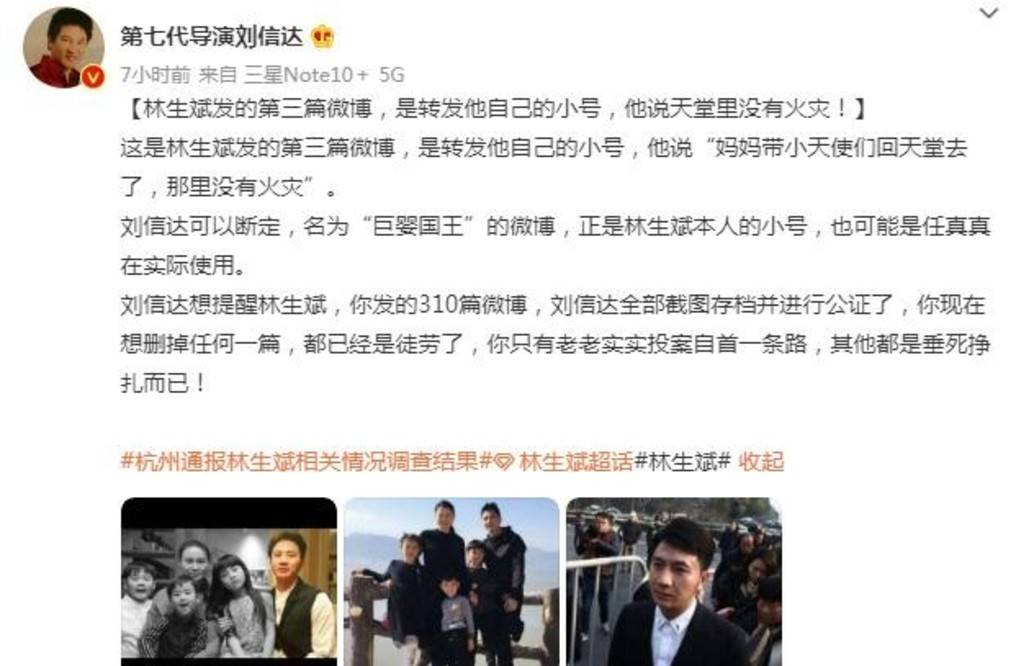Click the last line 扎而已！
This screenshot has width=1016, height=666.
point(163,383)
